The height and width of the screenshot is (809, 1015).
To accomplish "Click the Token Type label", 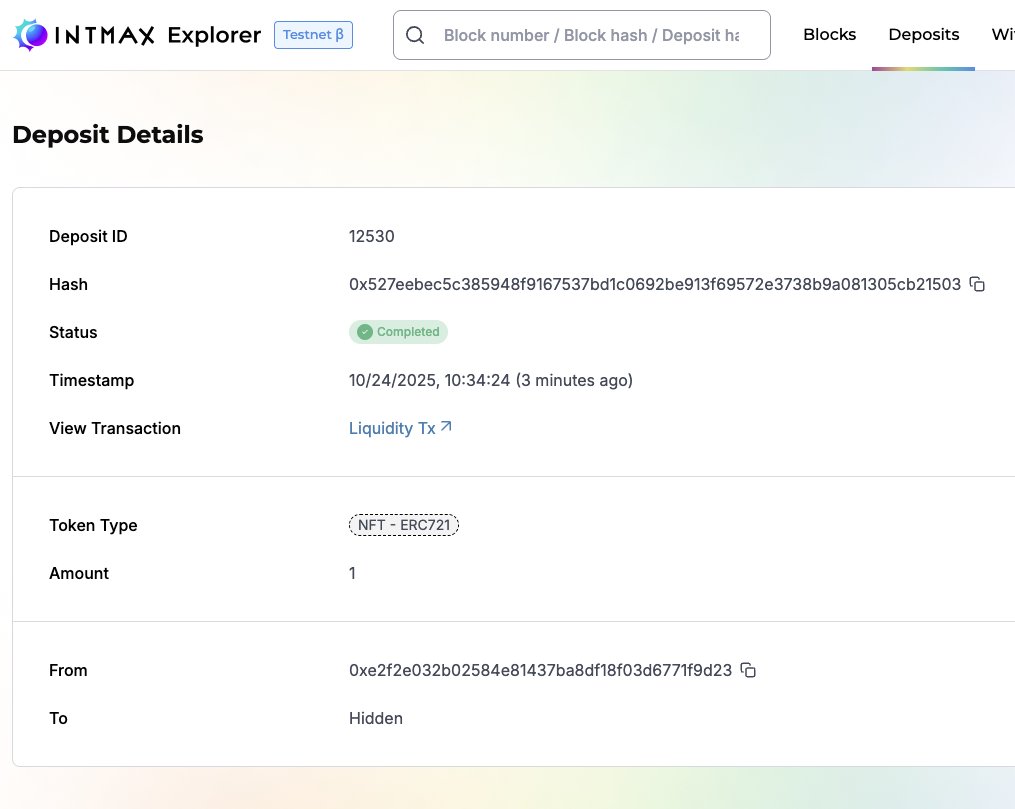I will point(93,525).
